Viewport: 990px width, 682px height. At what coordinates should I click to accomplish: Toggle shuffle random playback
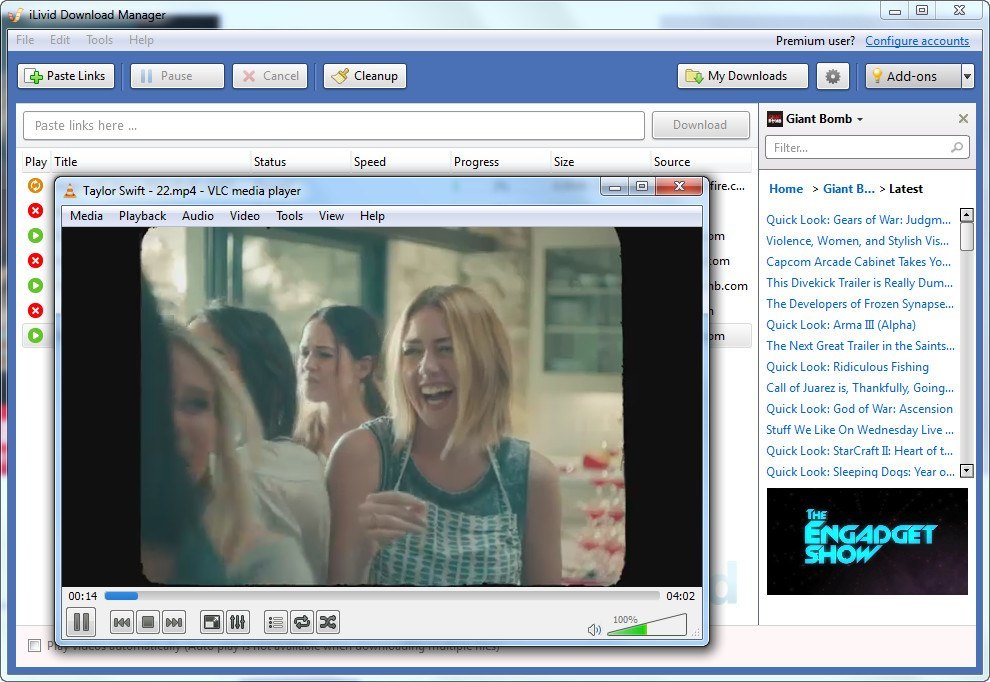(327, 622)
